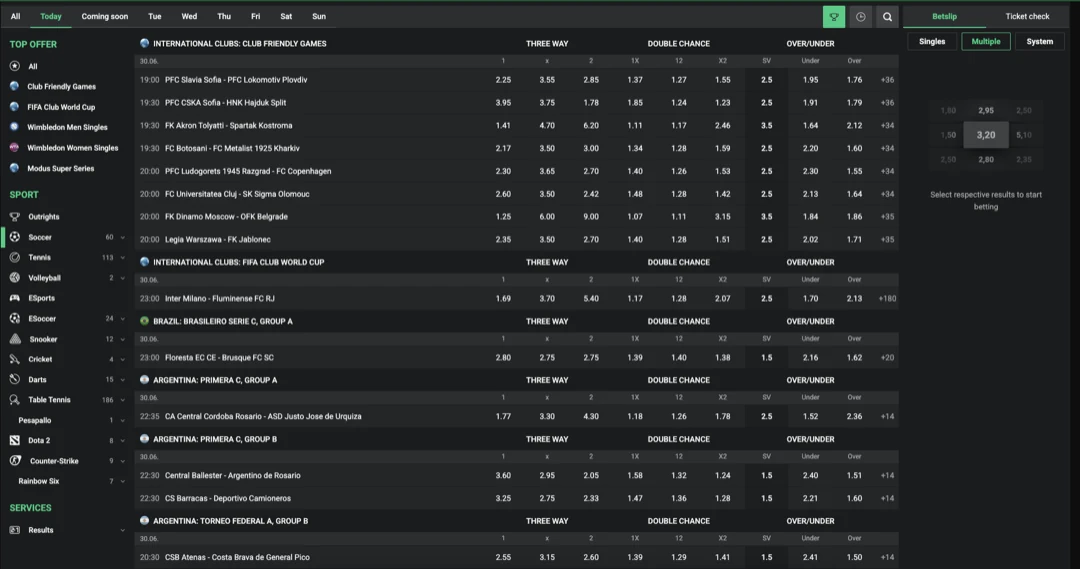Open the search magnifier icon
This screenshot has height=569, width=1080.
887,17
